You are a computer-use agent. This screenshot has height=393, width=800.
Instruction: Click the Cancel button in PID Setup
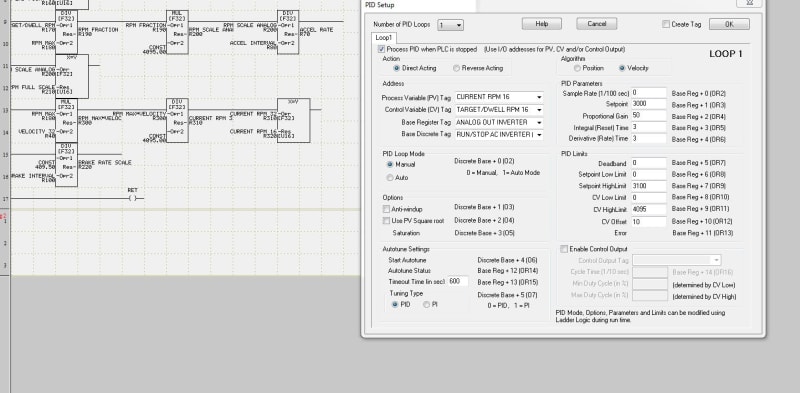point(596,24)
